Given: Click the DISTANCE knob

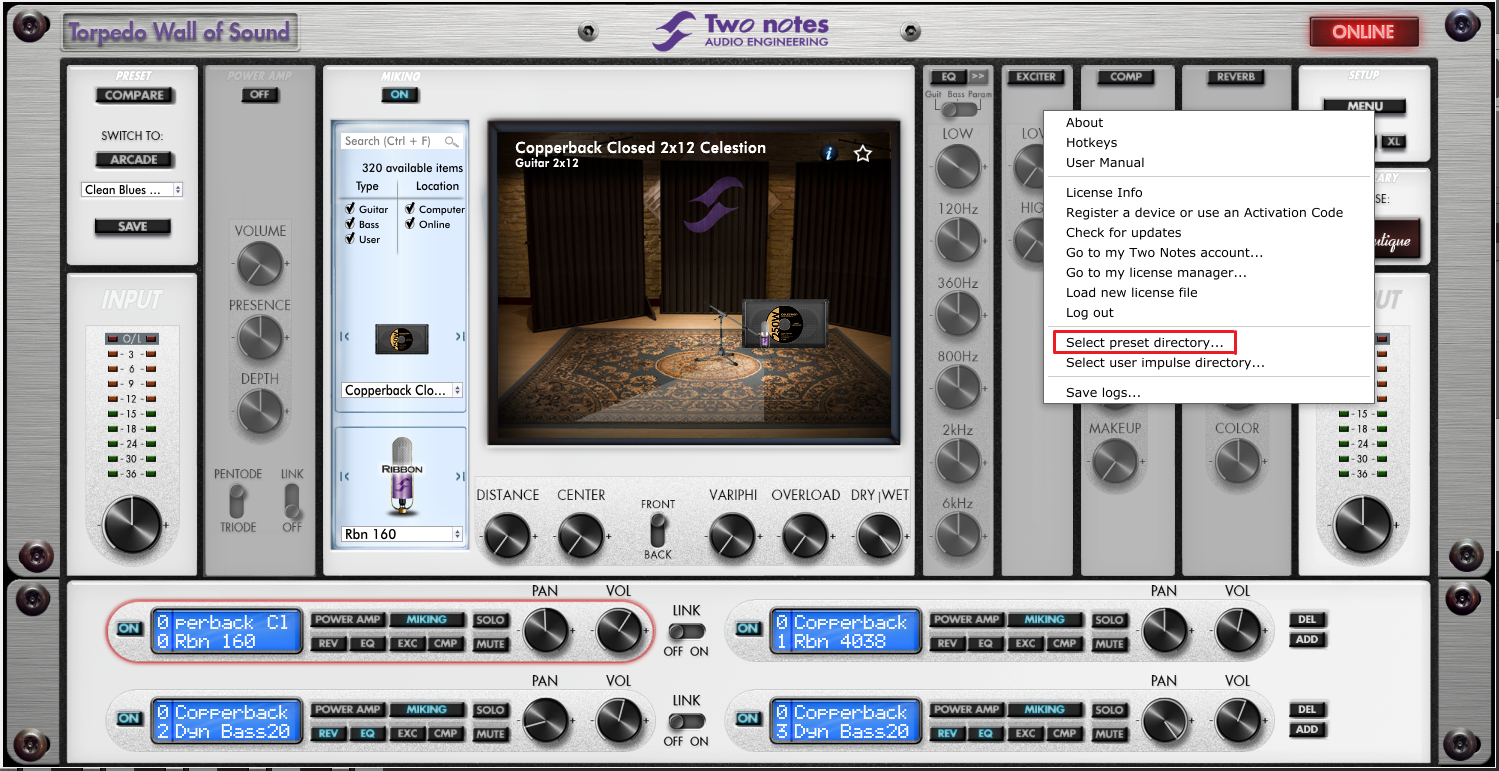Looking at the screenshot, I should (x=508, y=535).
